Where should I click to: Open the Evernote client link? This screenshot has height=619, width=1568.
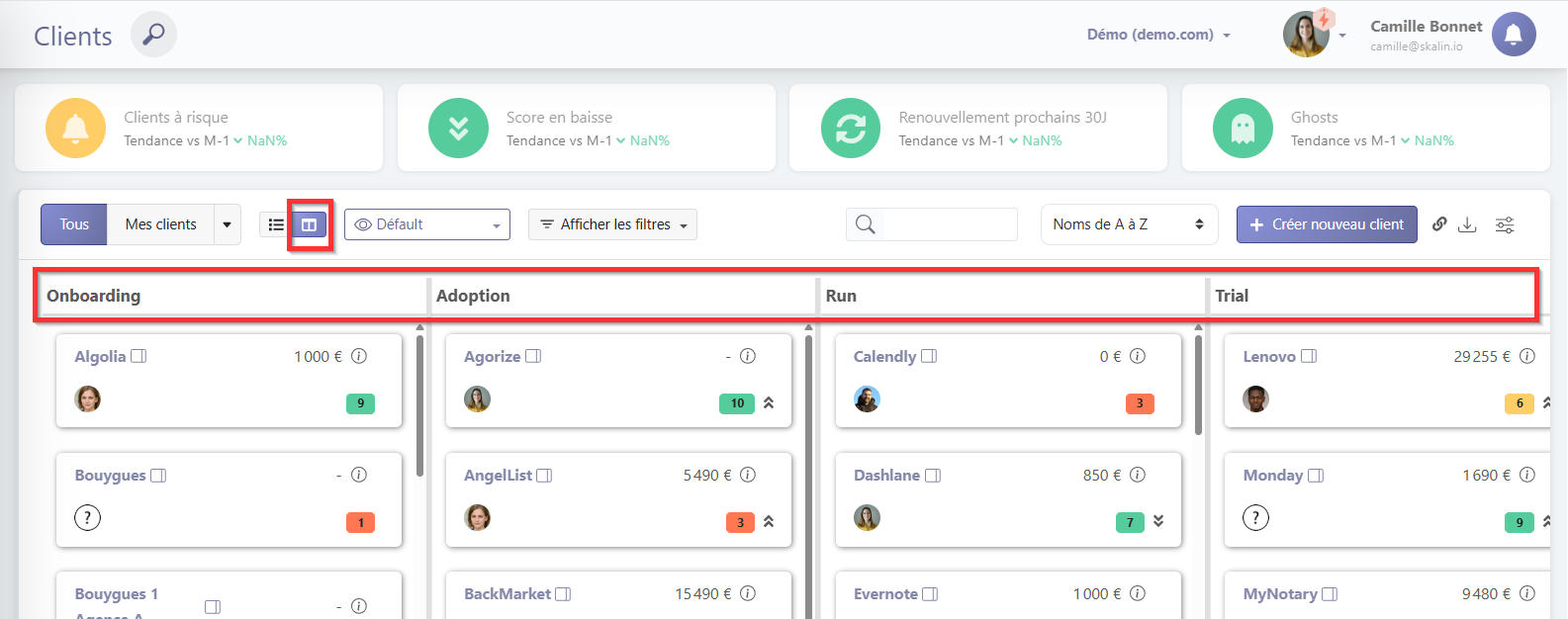(x=885, y=594)
